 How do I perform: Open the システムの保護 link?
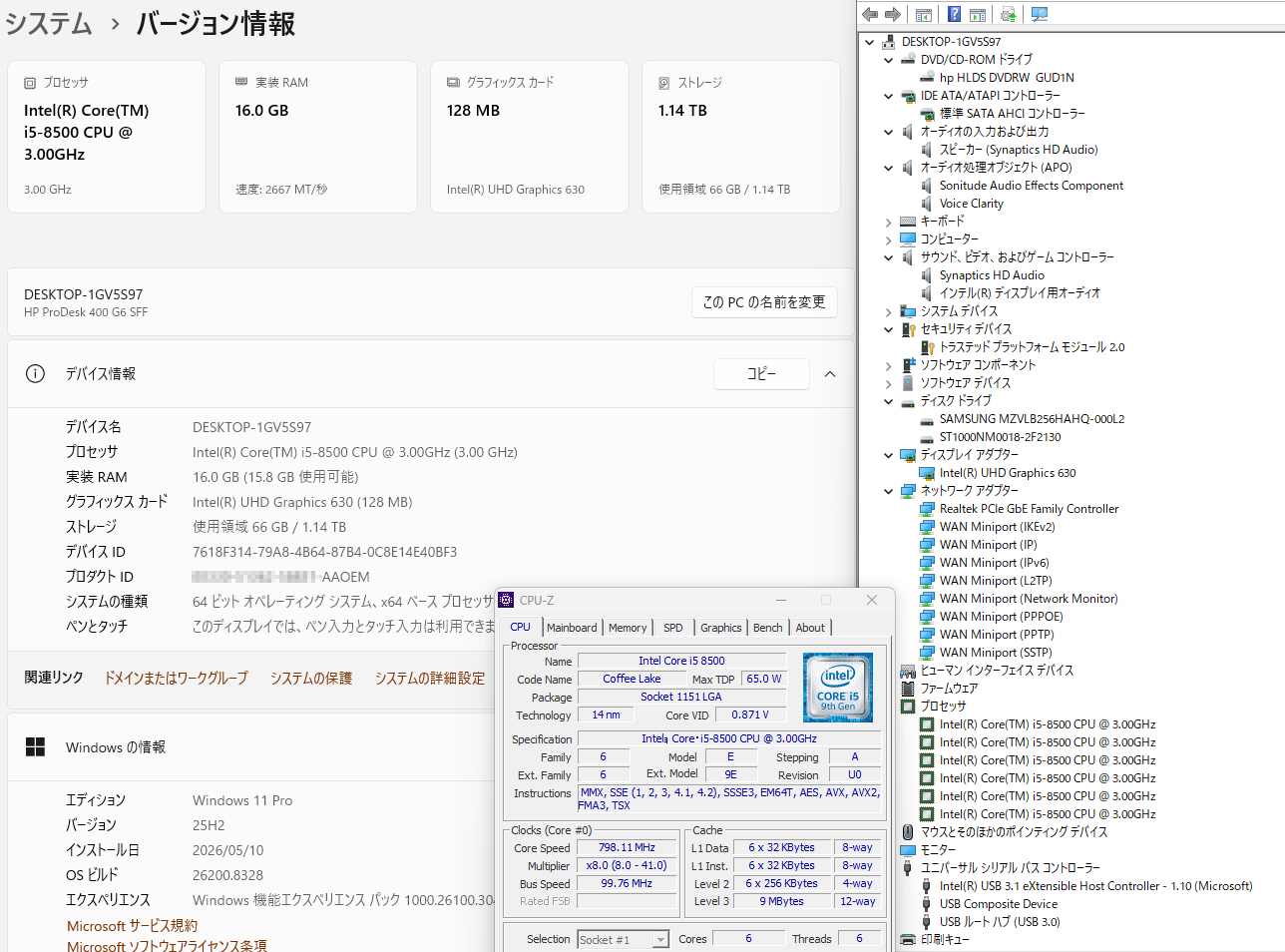pyautogui.click(x=311, y=678)
